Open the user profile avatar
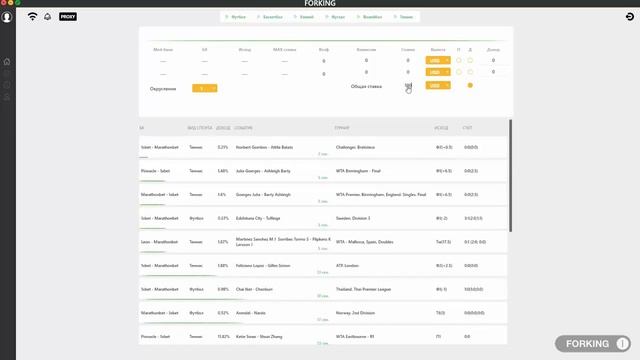The image size is (640, 360). 7,17
